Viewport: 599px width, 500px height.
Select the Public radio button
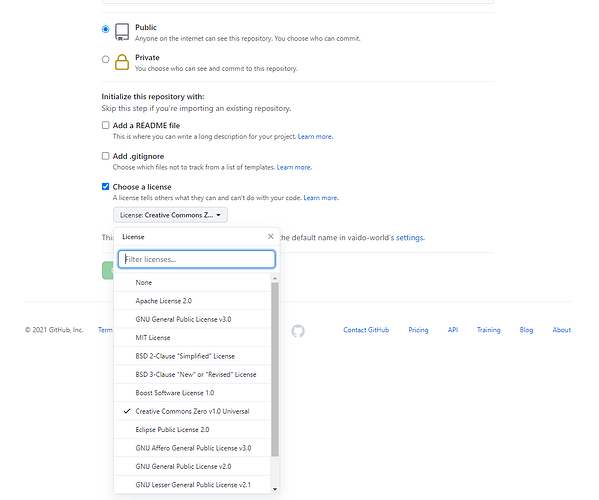point(105,29)
